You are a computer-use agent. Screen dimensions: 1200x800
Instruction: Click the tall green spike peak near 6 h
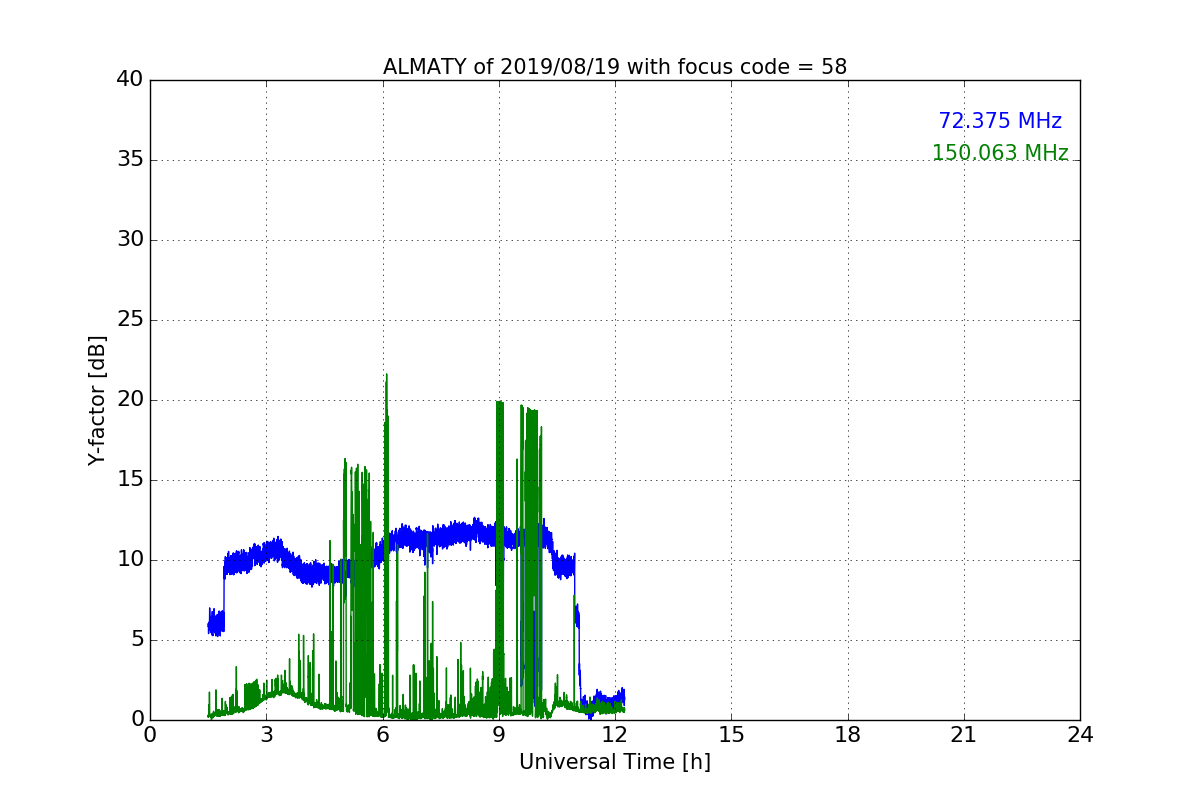pyautogui.click(x=386, y=376)
